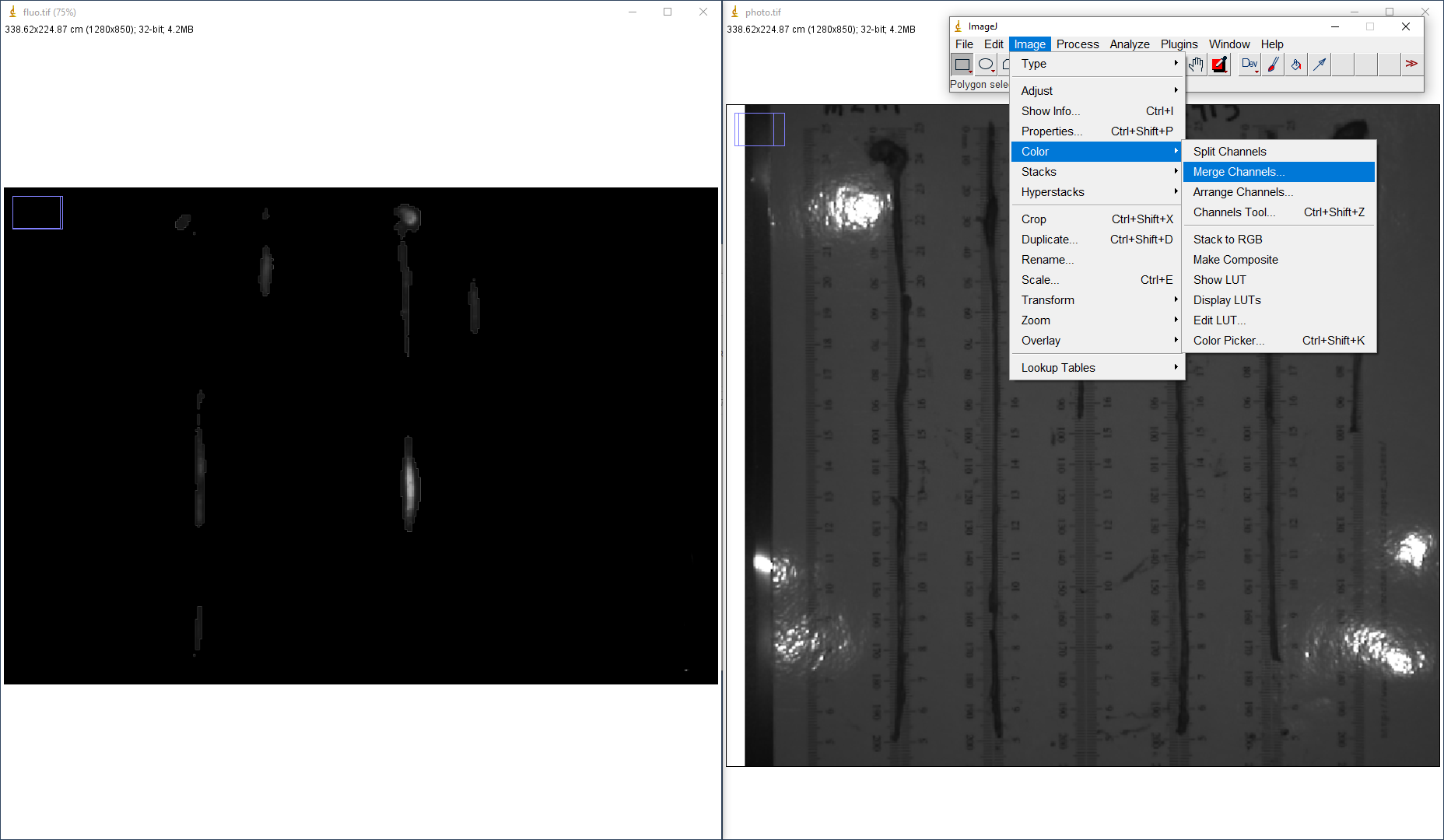
Task: Click the fluo.tif window title bar
Action: coord(311,12)
